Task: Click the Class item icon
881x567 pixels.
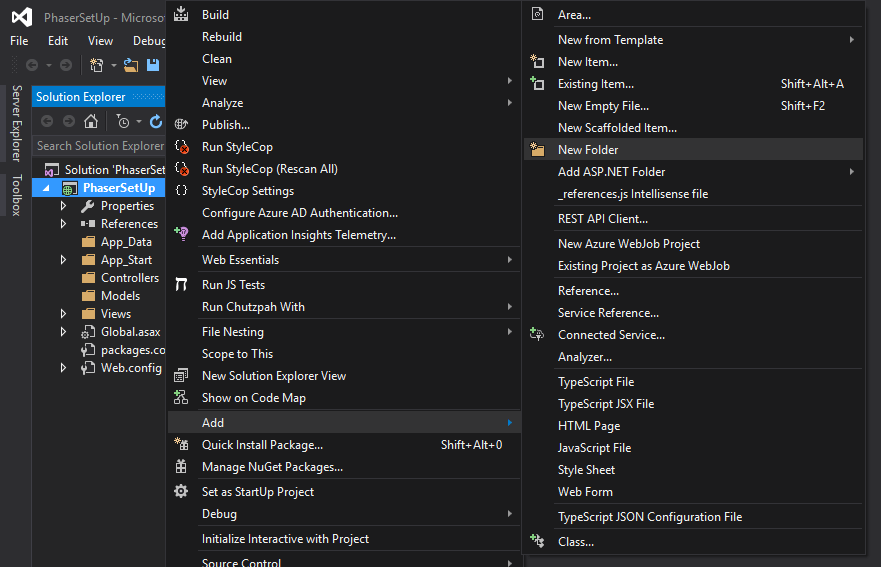Action: click(x=537, y=541)
